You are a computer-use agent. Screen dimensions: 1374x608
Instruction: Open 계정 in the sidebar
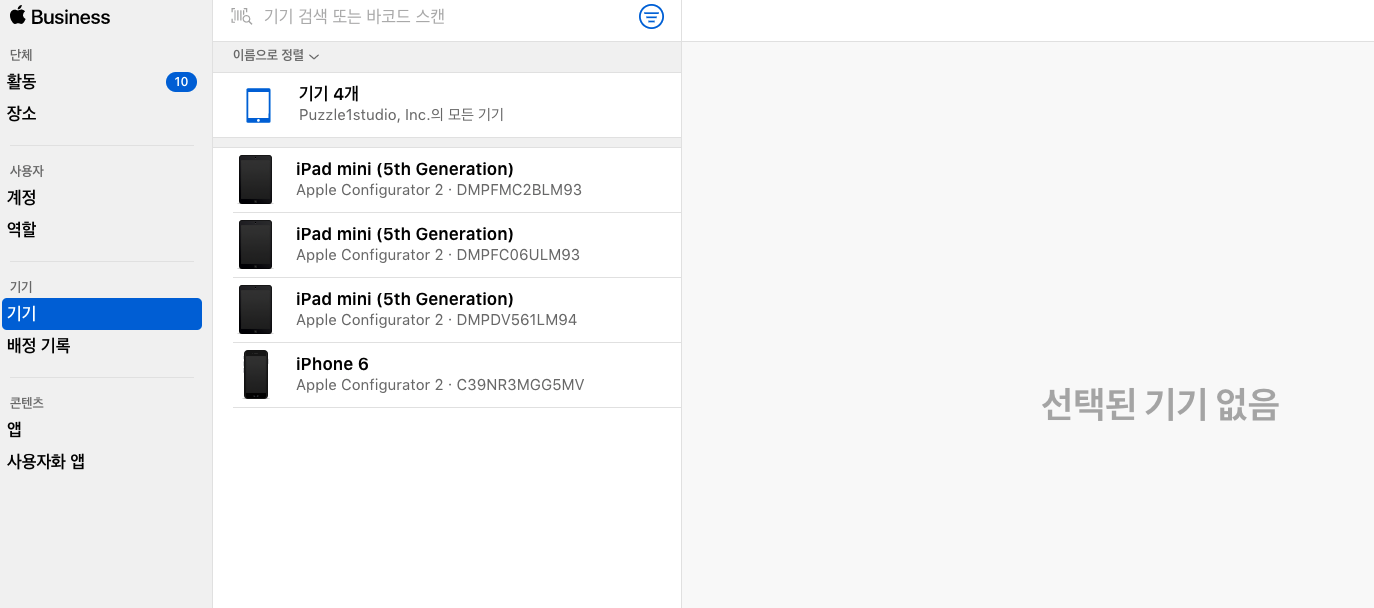coord(22,198)
